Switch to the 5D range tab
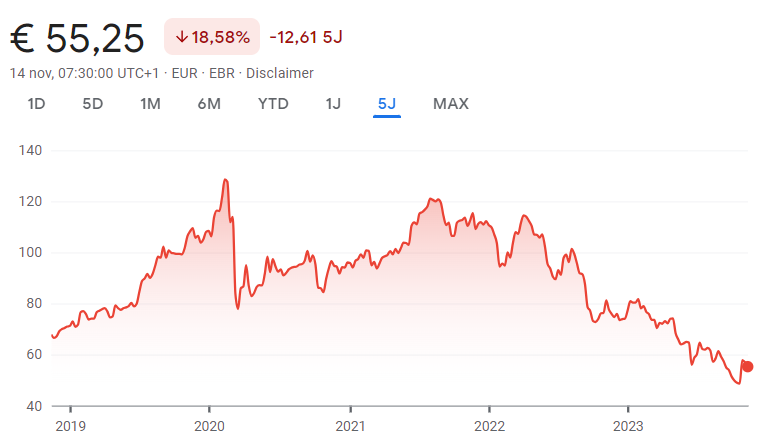Screen dimensions: 766x443 coord(92,104)
